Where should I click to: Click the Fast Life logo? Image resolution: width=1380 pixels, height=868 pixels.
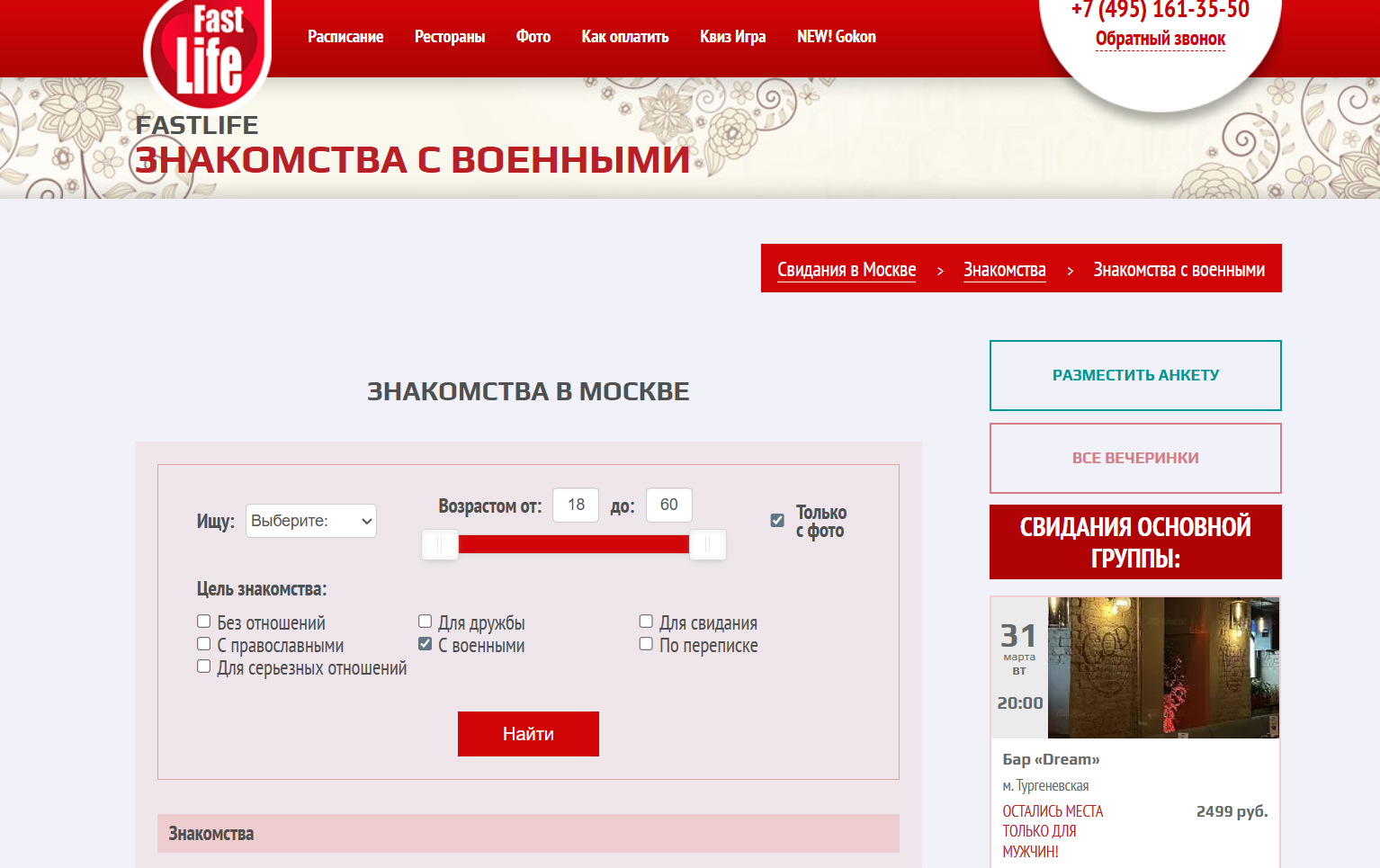point(208,54)
